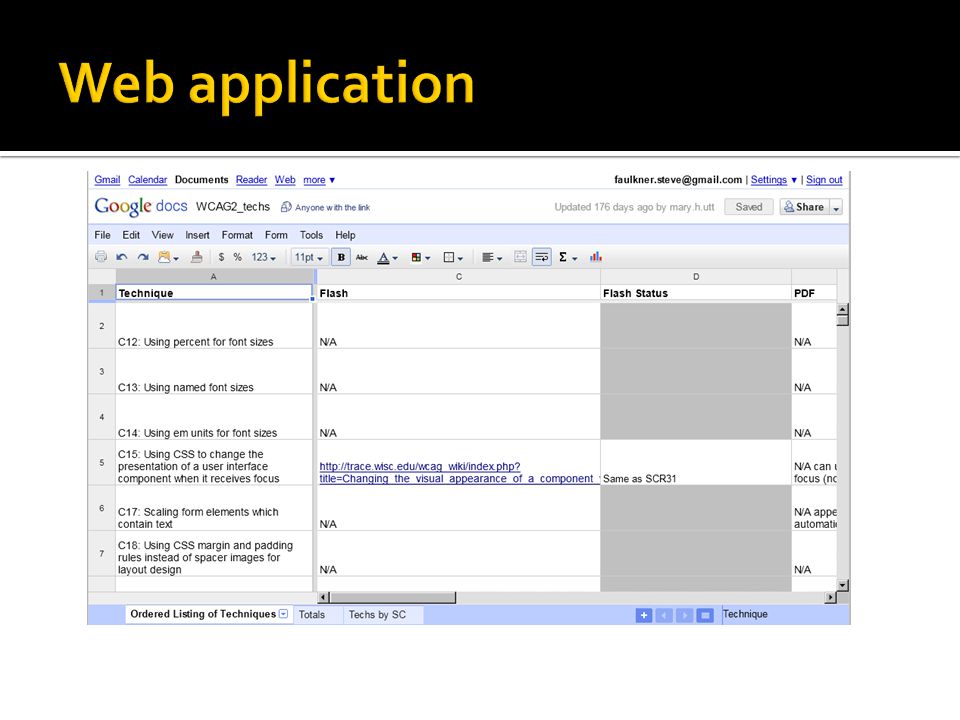Switch to the 'Techs by SC' sheet tab
The height and width of the screenshot is (720, 960).
pyautogui.click(x=377, y=615)
